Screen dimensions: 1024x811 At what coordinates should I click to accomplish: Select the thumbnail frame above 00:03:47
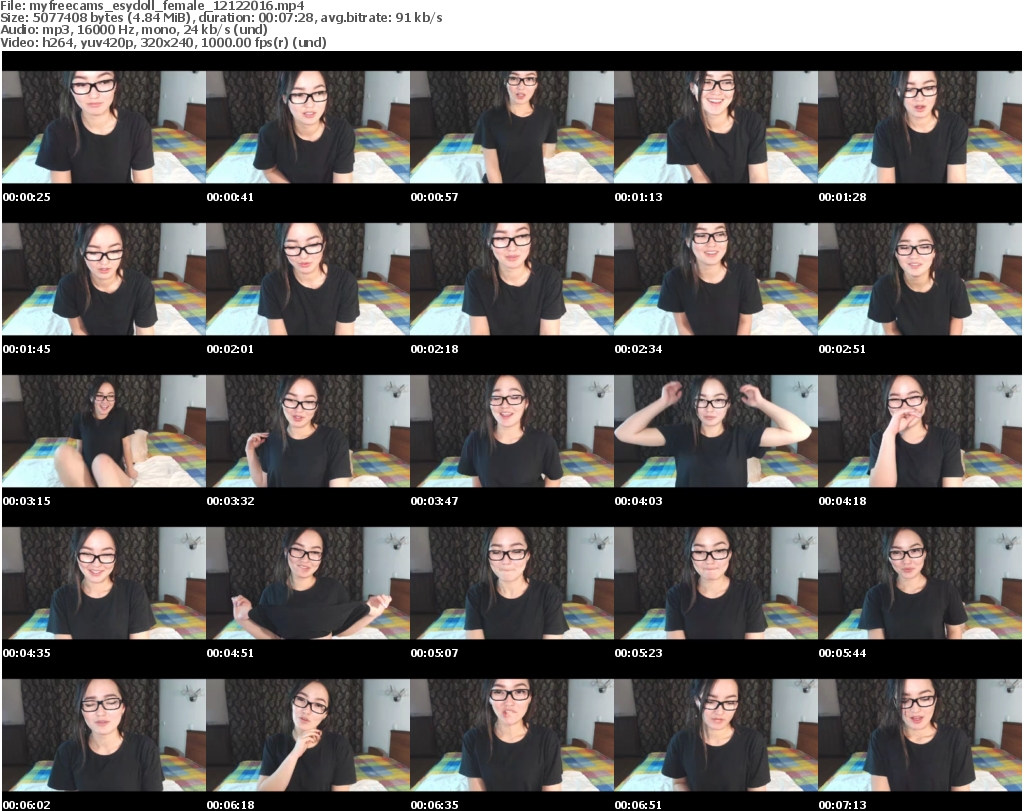pos(511,431)
